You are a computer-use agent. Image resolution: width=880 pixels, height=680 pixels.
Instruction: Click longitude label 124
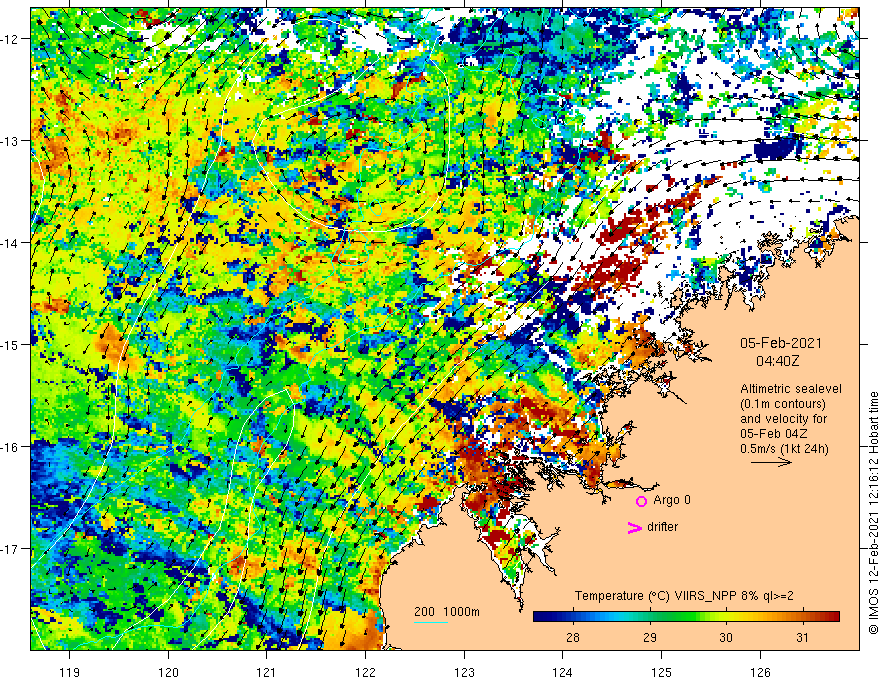click(563, 672)
